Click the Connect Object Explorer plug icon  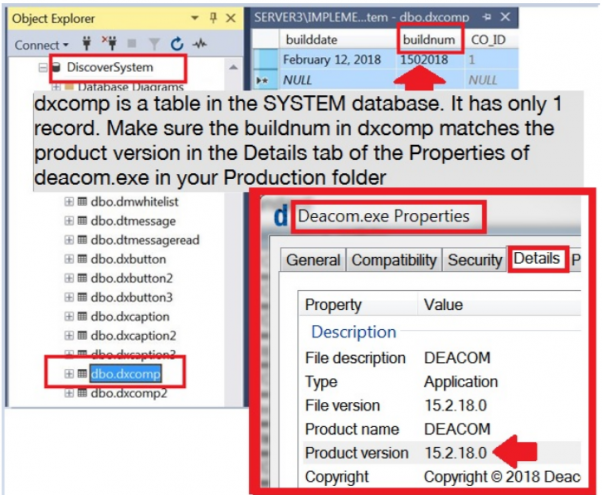coord(87,44)
